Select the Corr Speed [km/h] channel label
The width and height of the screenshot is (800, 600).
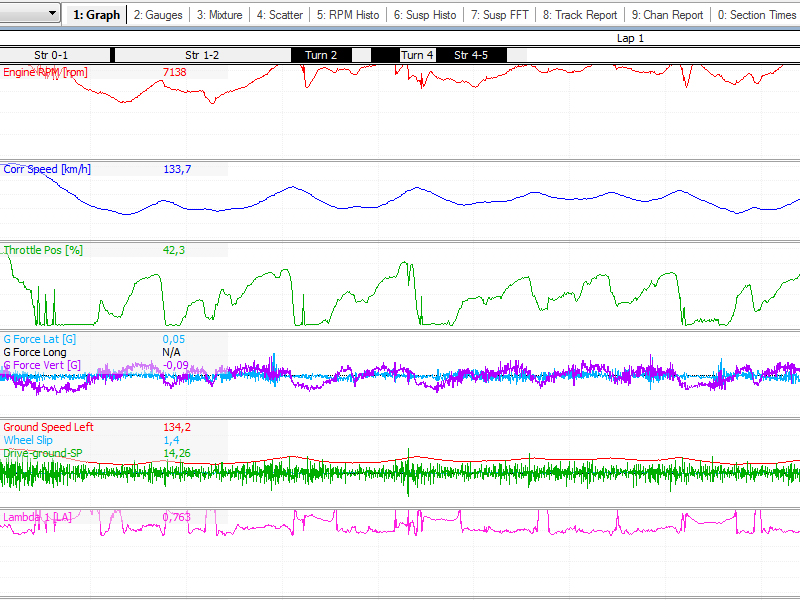(47, 169)
